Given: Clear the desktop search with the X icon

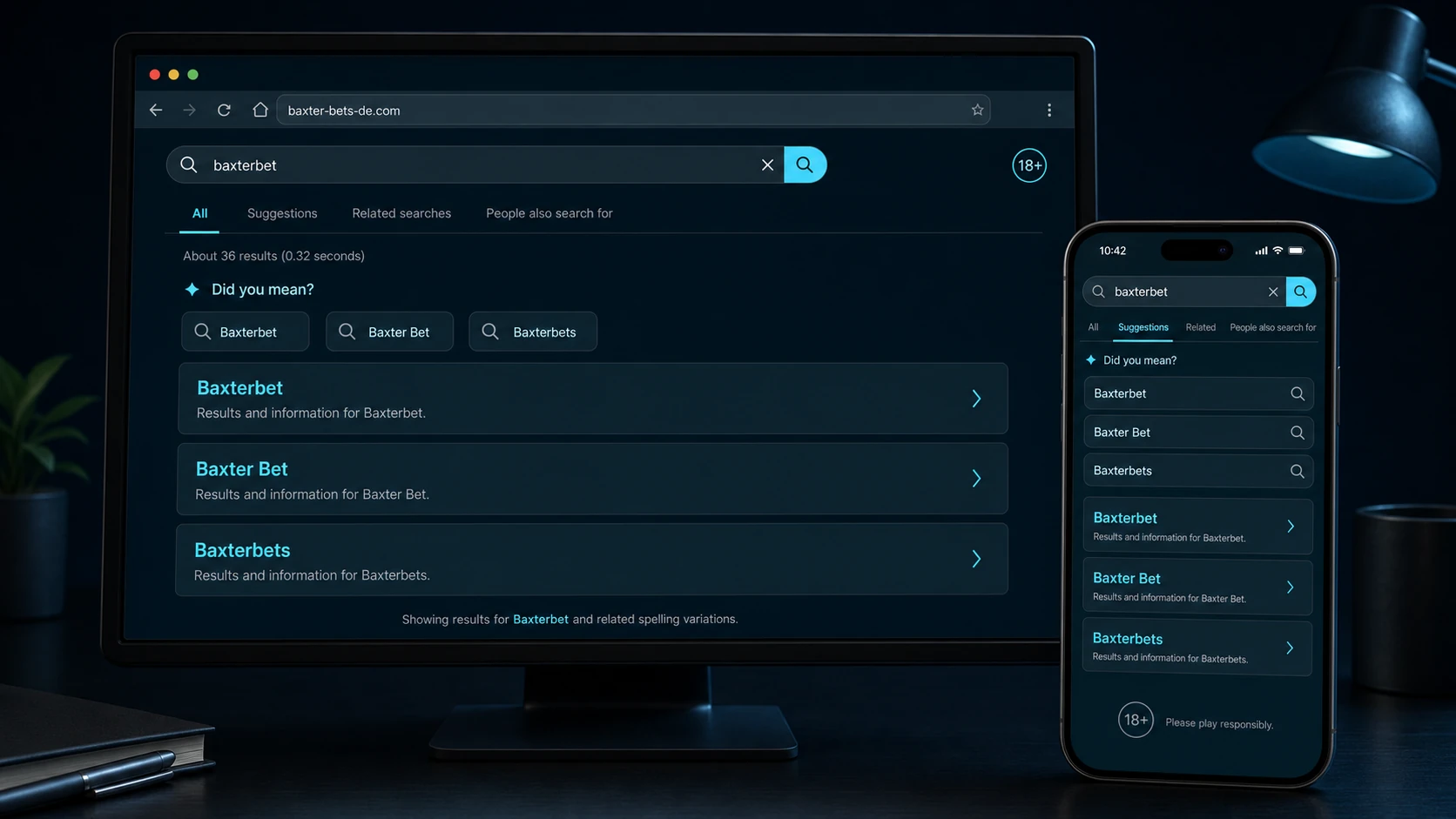Looking at the screenshot, I should tap(767, 165).
